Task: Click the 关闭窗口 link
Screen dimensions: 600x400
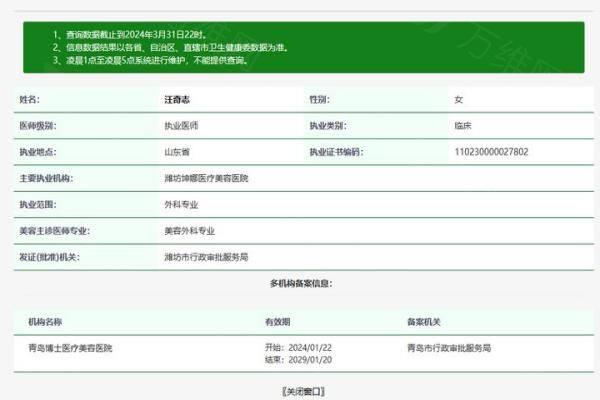Action: coord(303,392)
